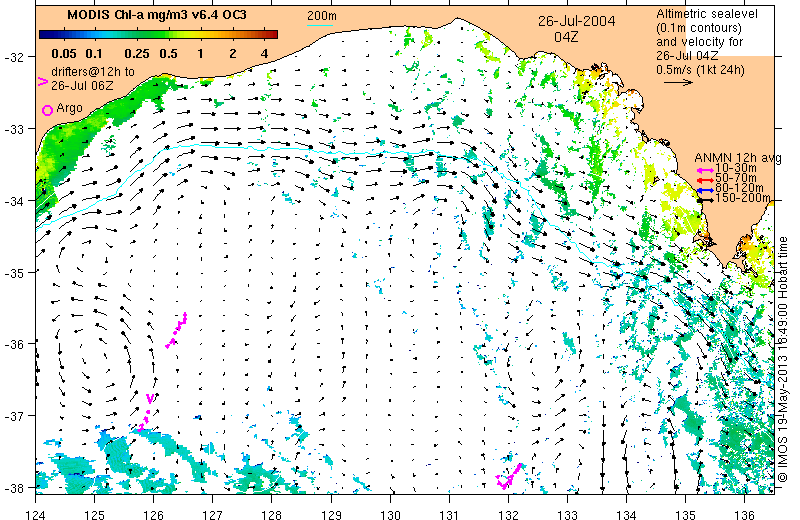The width and height of the screenshot is (800, 520).
Task: Click the 132 longitude axis label
Action: coord(508,514)
